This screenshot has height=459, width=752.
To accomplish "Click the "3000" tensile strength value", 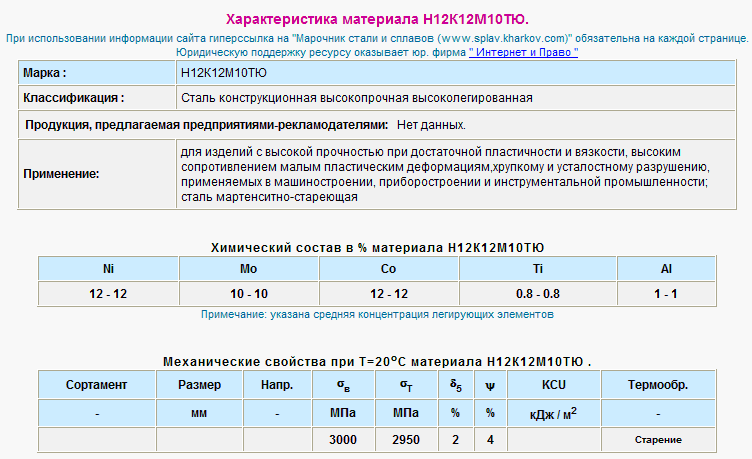I will 343,440.
